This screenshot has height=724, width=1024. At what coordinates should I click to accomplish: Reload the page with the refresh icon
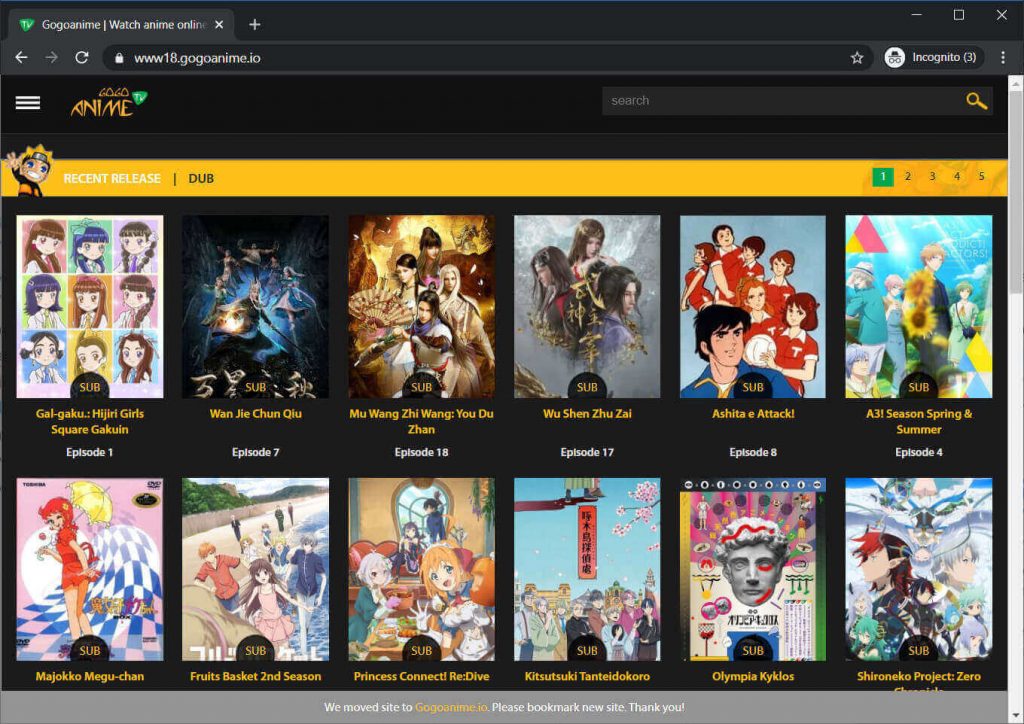[82, 57]
